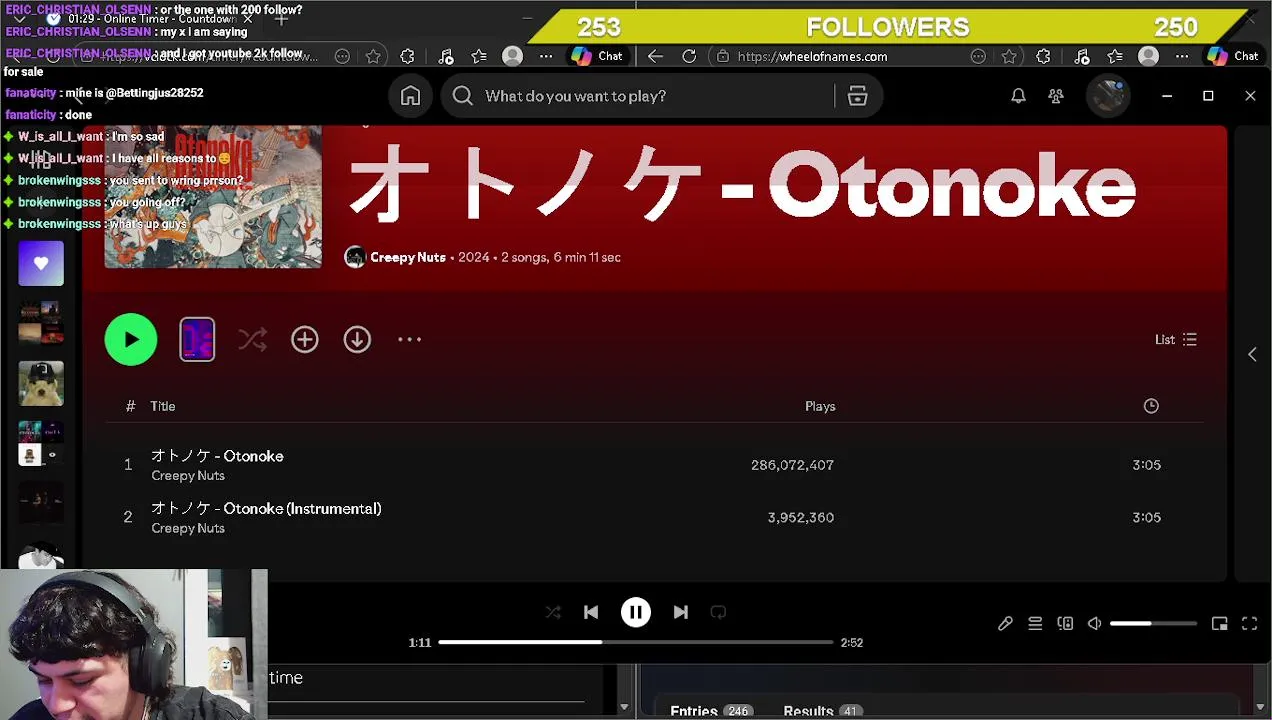Open the Spotify profile avatar menu
Screen dimensions: 1272x720
coord(1108,96)
